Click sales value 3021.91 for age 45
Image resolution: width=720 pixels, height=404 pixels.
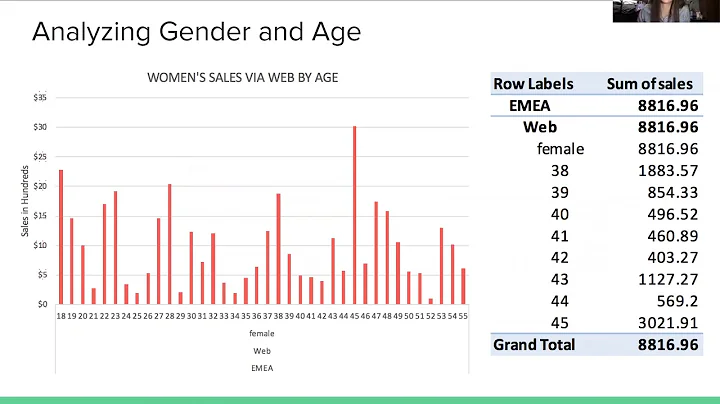(x=668, y=323)
